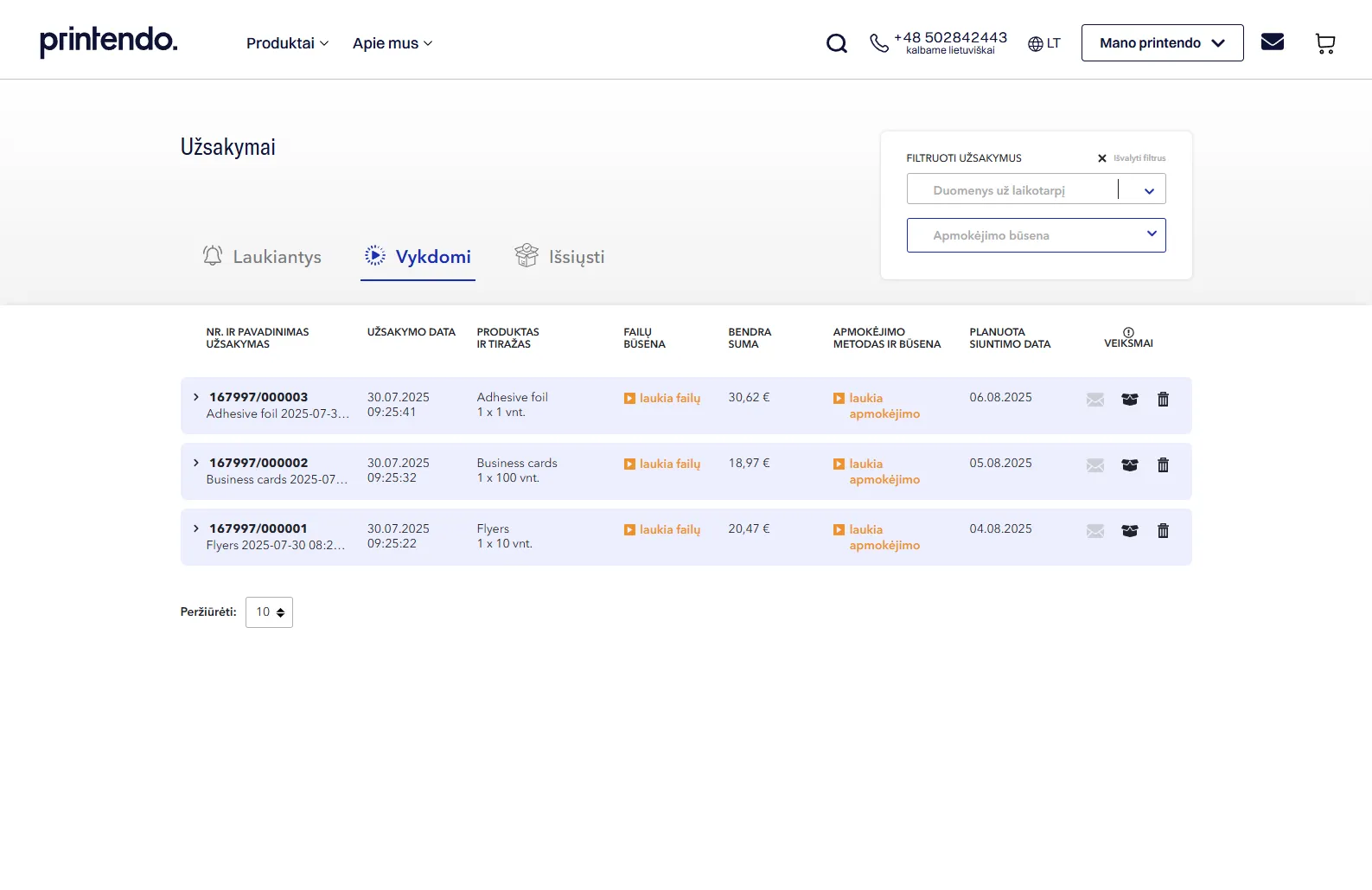The image size is (1372, 890).
Task: Expand order 167997/000001 row
Action: [196, 528]
